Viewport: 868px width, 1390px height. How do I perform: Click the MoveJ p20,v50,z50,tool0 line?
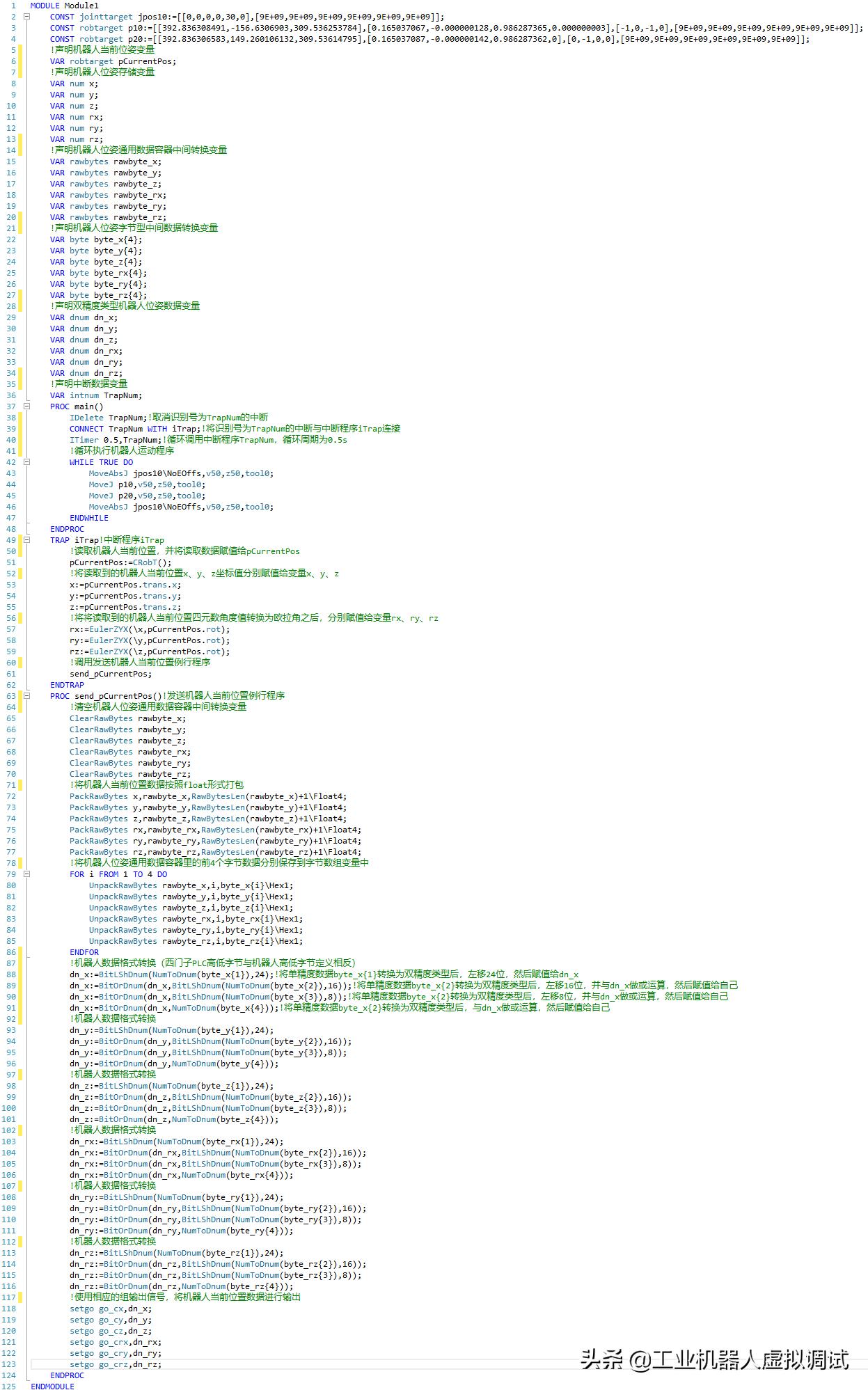(147, 496)
